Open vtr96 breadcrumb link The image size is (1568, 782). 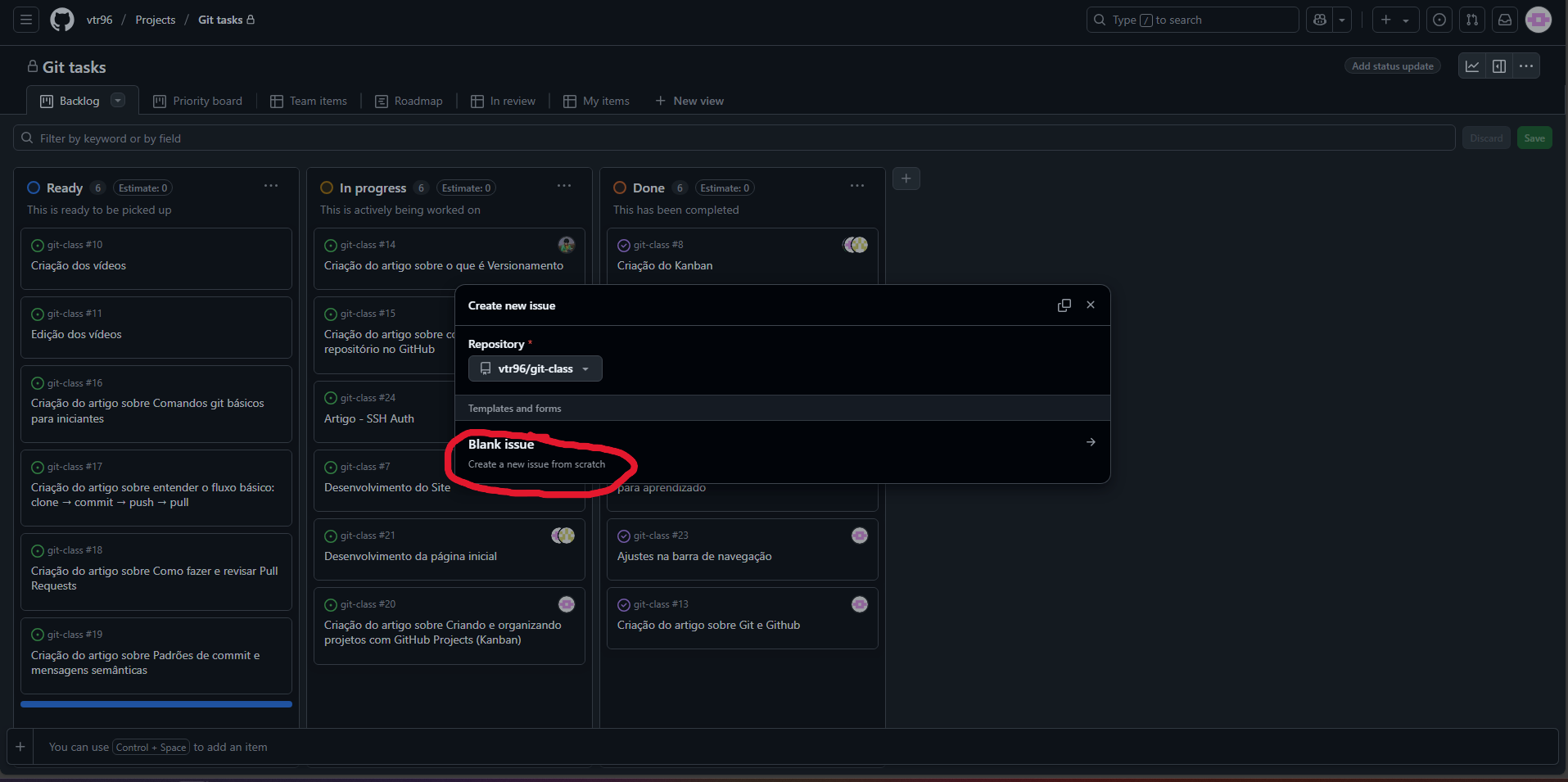click(x=100, y=20)
